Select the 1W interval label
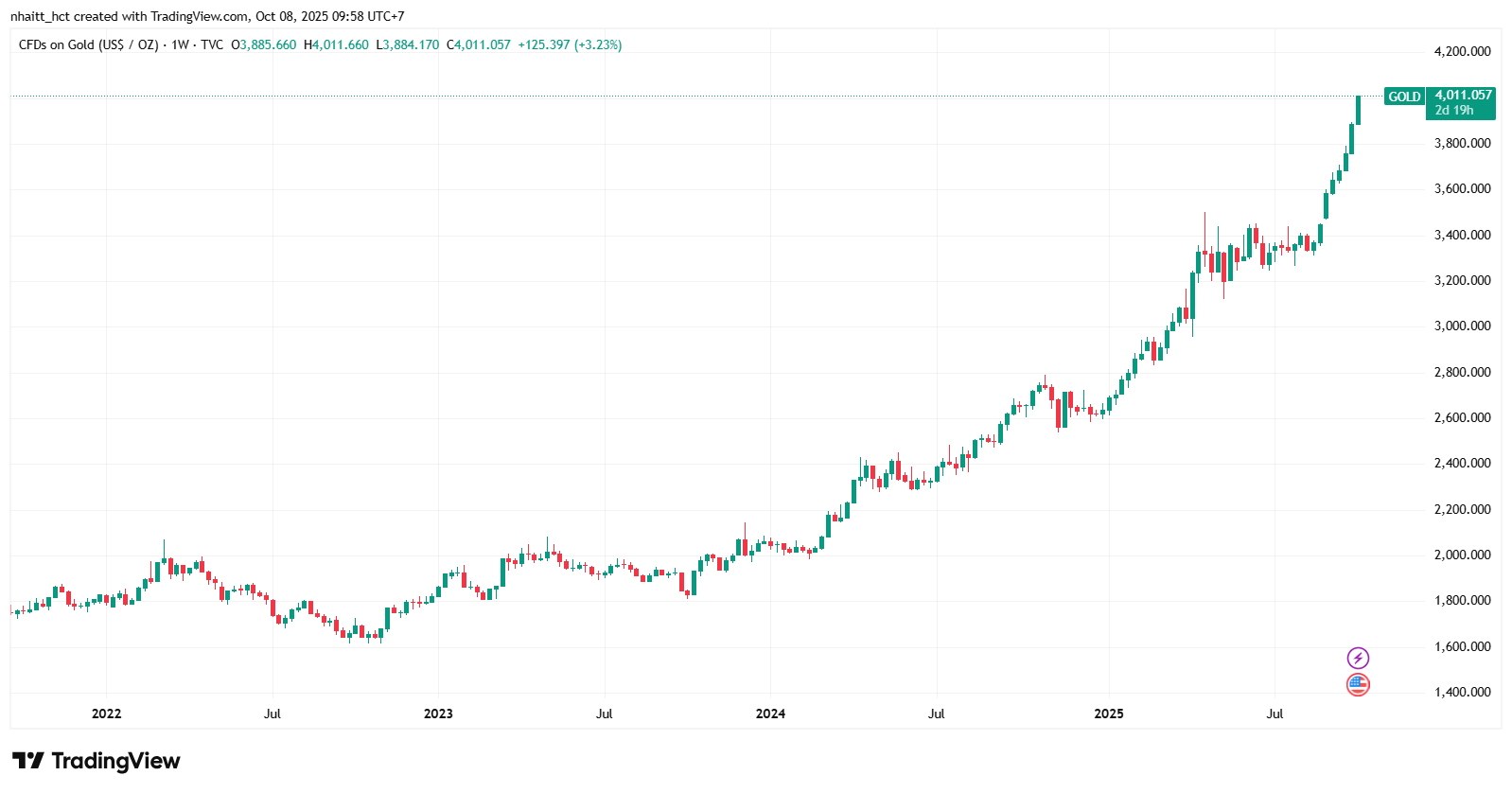The image size is (1512, 793). point(180,44)
